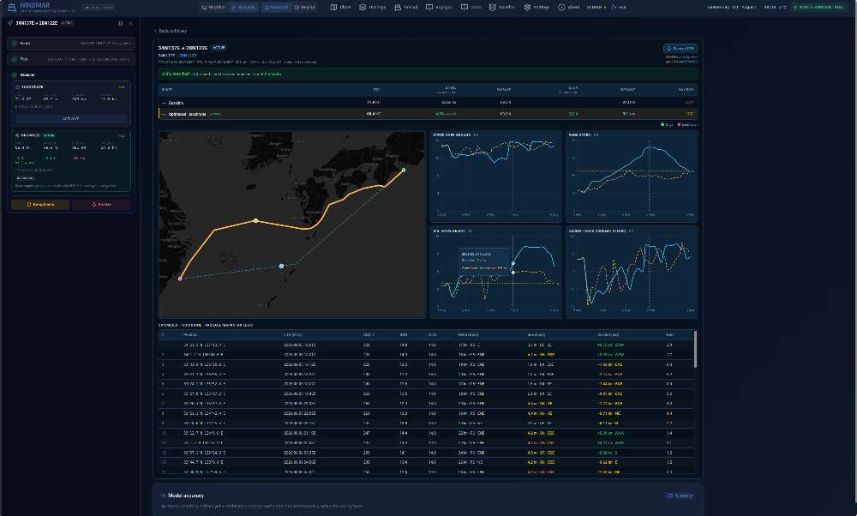Click the blue waypoint on the dashed baseline route
This screenshot has height=516, width=857.
point(281,266)
